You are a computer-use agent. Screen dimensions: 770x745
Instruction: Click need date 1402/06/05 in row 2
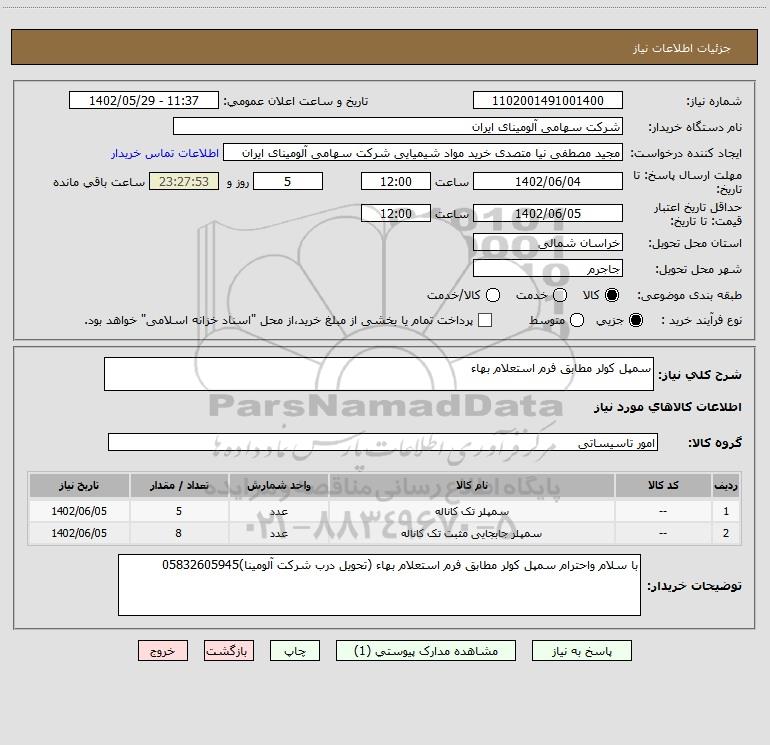(x=79, y=533)
